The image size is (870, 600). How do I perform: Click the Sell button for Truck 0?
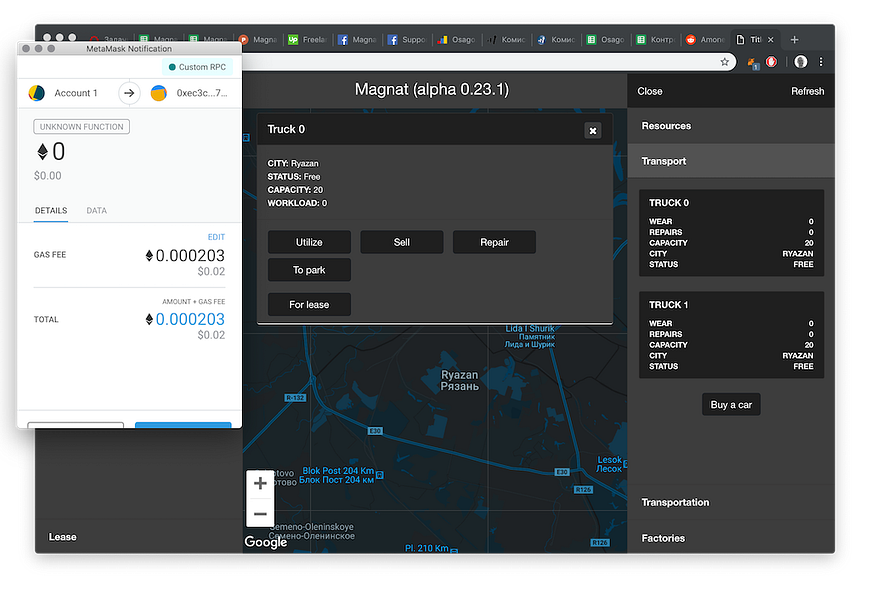coord(402,242)
